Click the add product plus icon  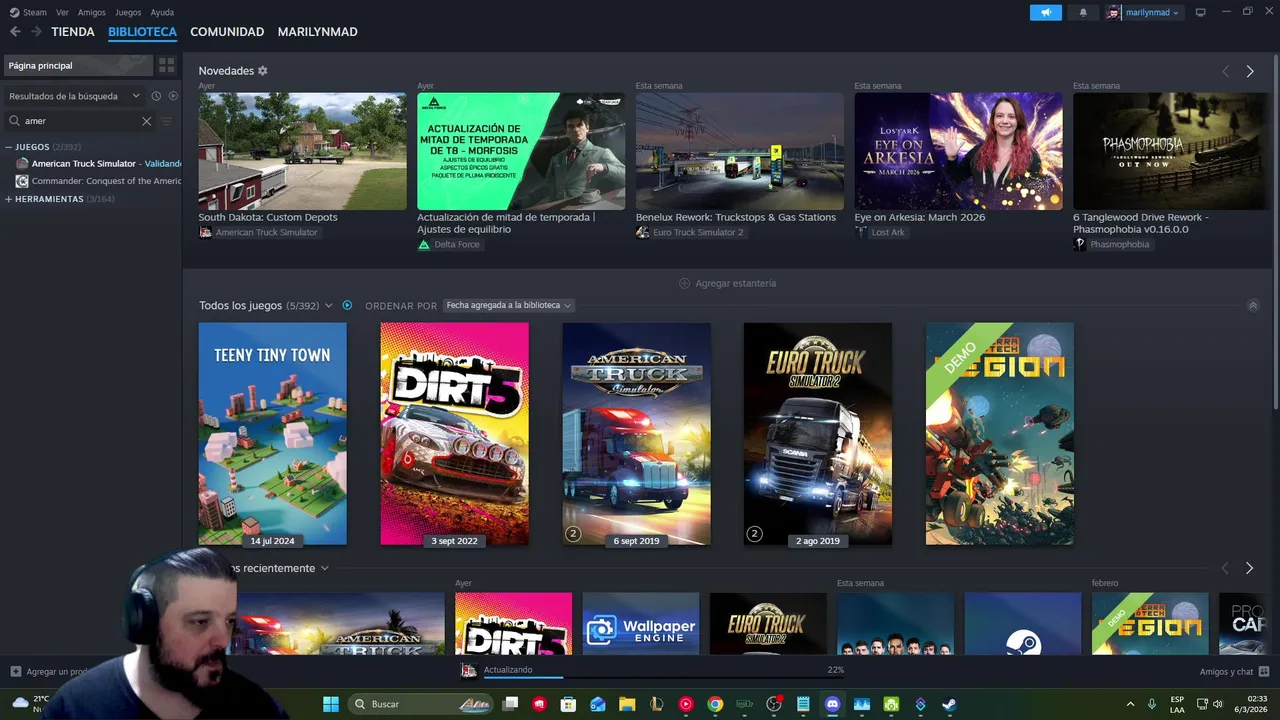point(16,672)
